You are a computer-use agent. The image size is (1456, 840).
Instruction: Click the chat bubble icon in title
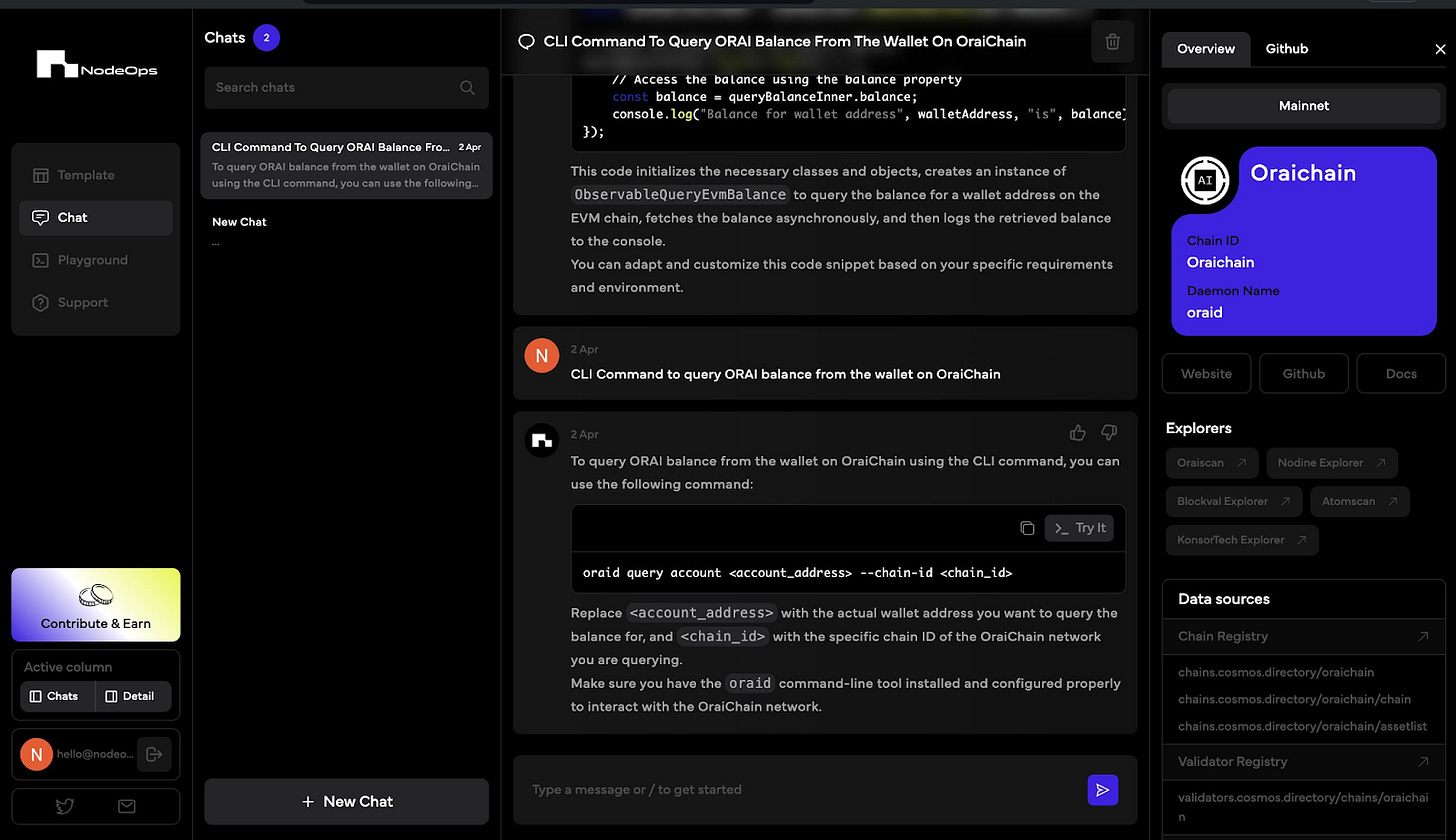point(526,42)
